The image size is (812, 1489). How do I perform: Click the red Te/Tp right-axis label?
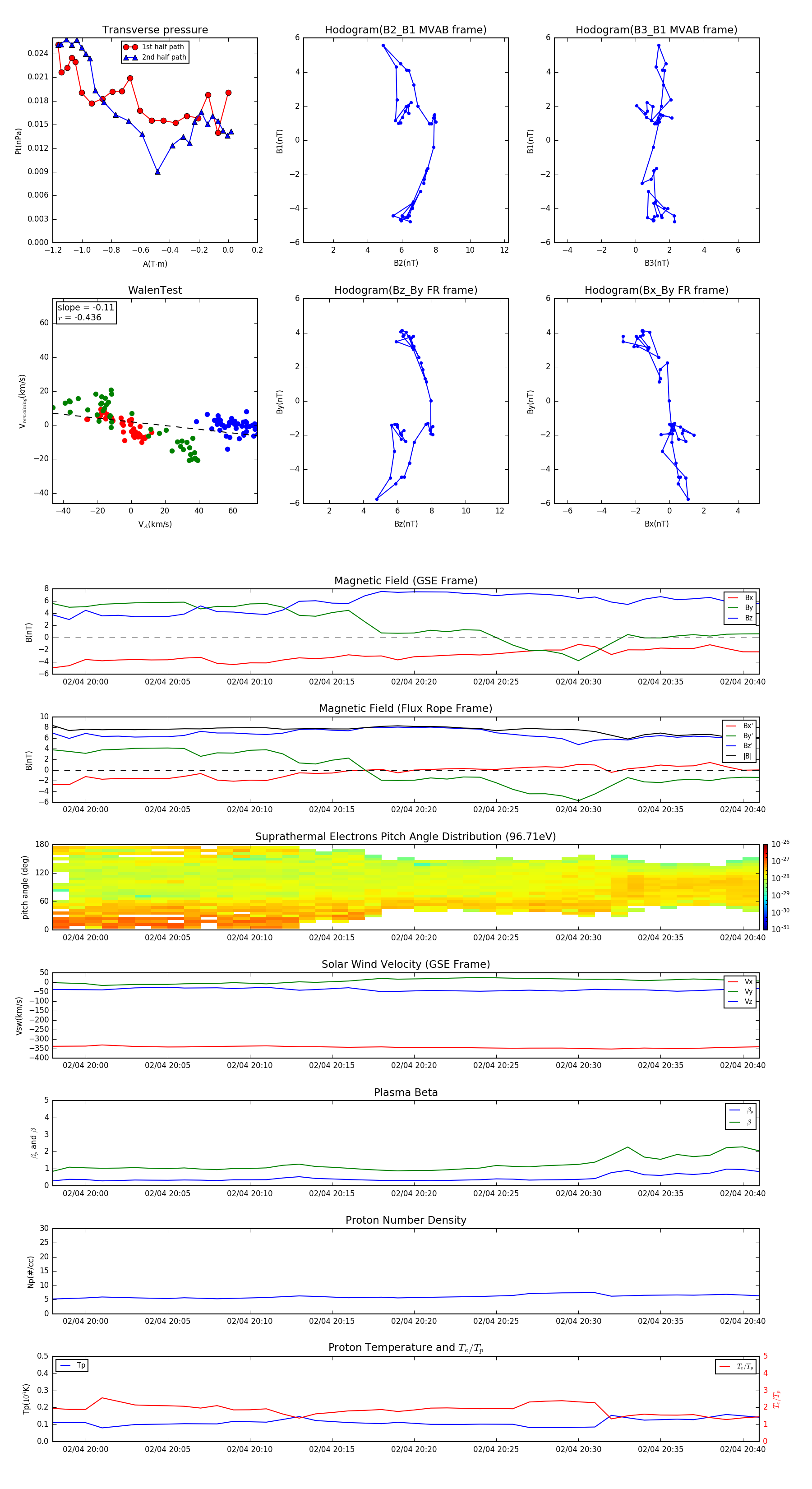coord(777,1399)
